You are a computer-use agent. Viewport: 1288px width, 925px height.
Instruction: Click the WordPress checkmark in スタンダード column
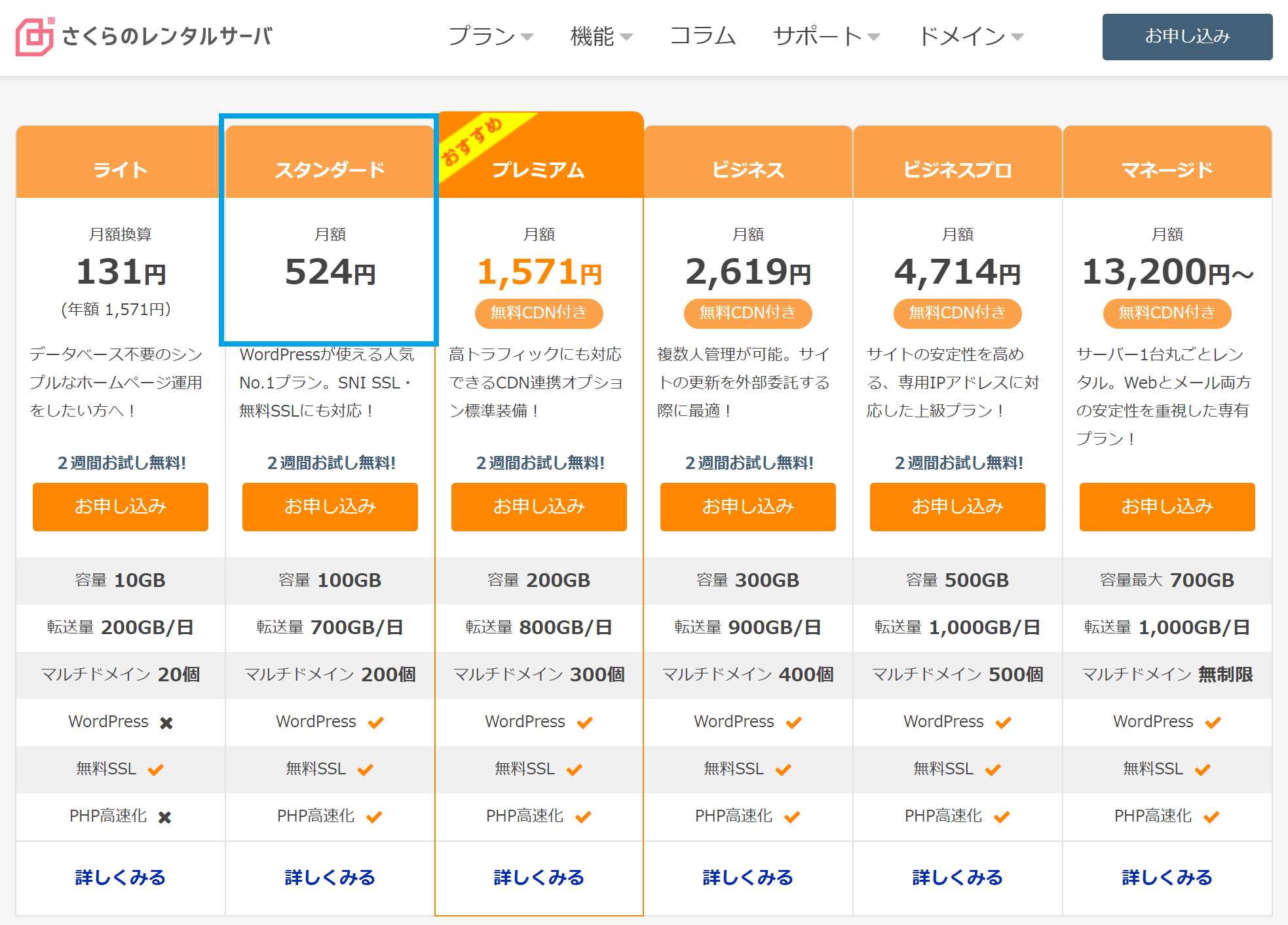click(x=375, y=723)
